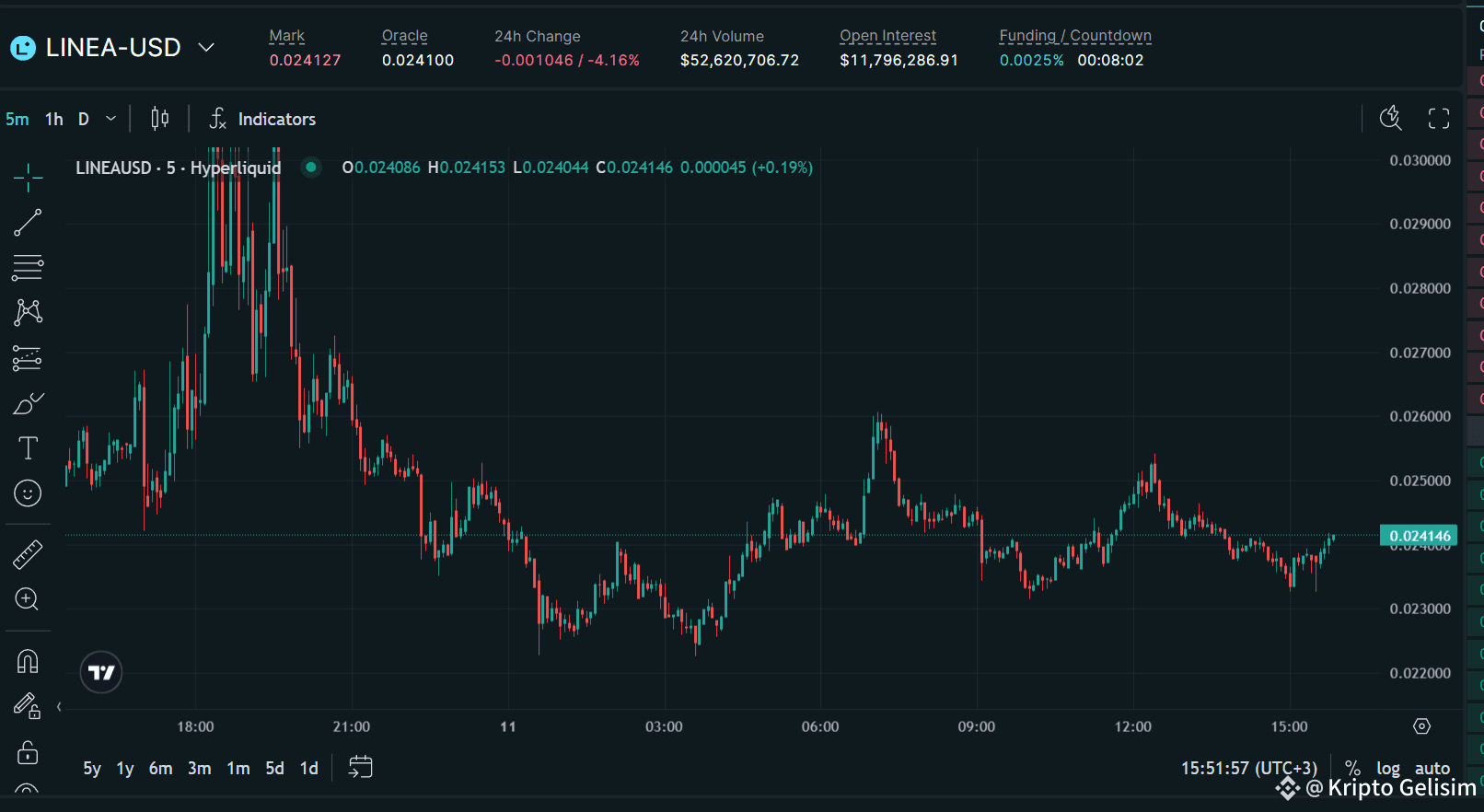
Task: Click the Oracle price label
Action: 405,36
